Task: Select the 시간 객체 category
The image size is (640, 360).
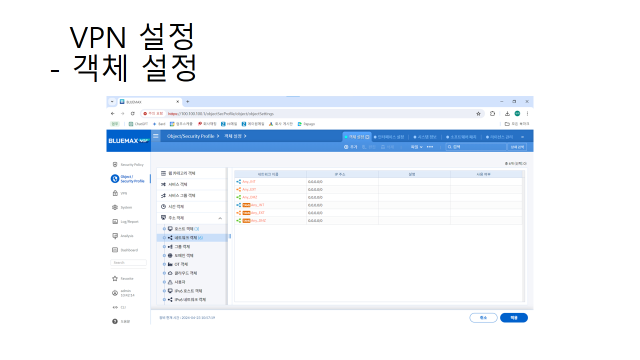Action: tap(192, 207)
